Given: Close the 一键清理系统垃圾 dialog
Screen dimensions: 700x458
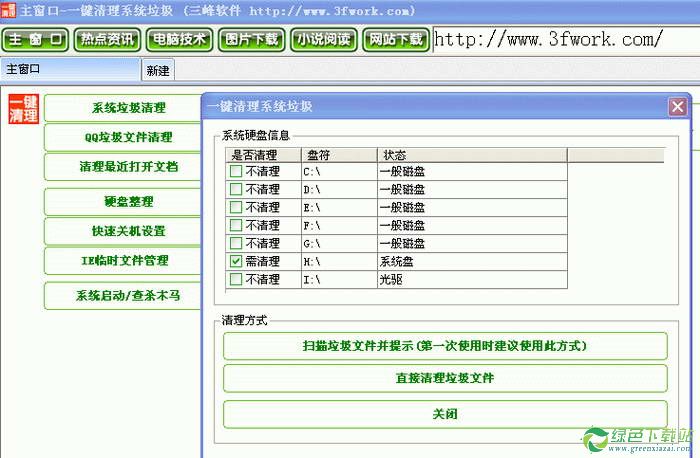Looking at the screenshot, I should (678, 106).
